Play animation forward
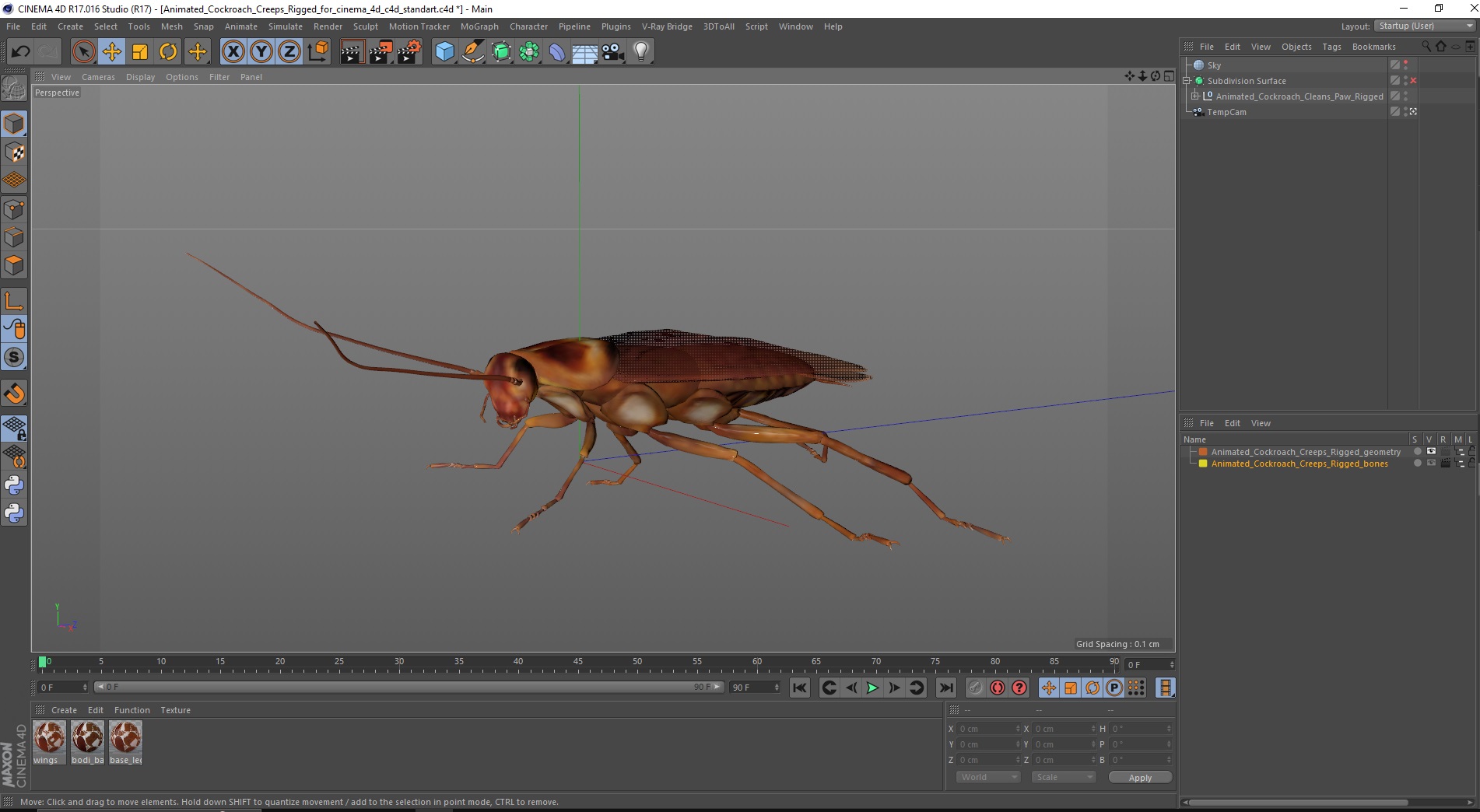 pyautogui.click(x=872, y=688)
